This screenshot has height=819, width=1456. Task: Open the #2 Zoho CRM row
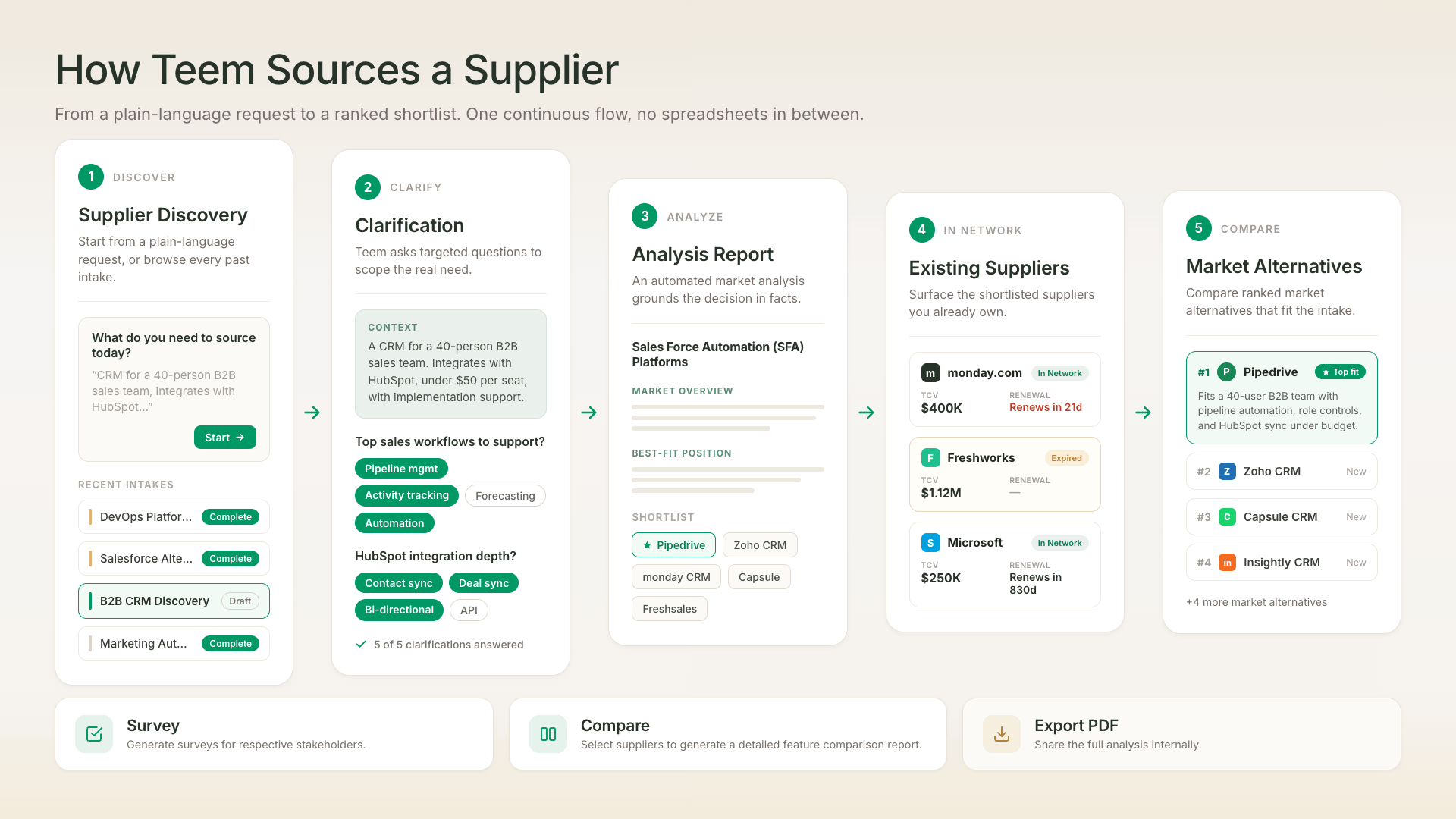click(1282, 472)
